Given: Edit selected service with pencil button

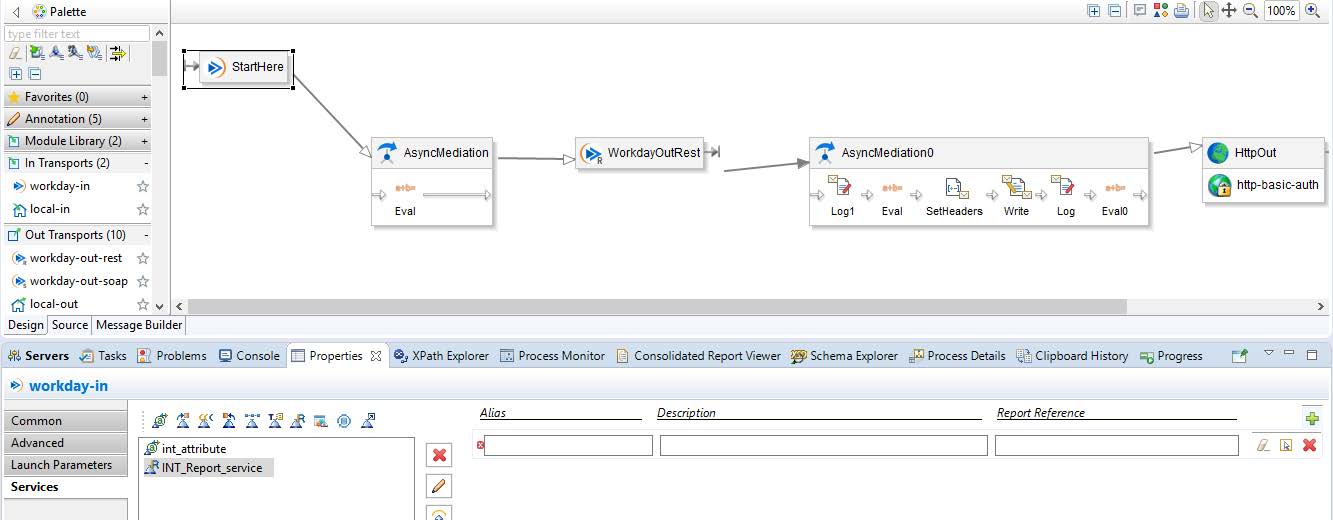Looking at the screenshot, I should click(x=438, y=487).
